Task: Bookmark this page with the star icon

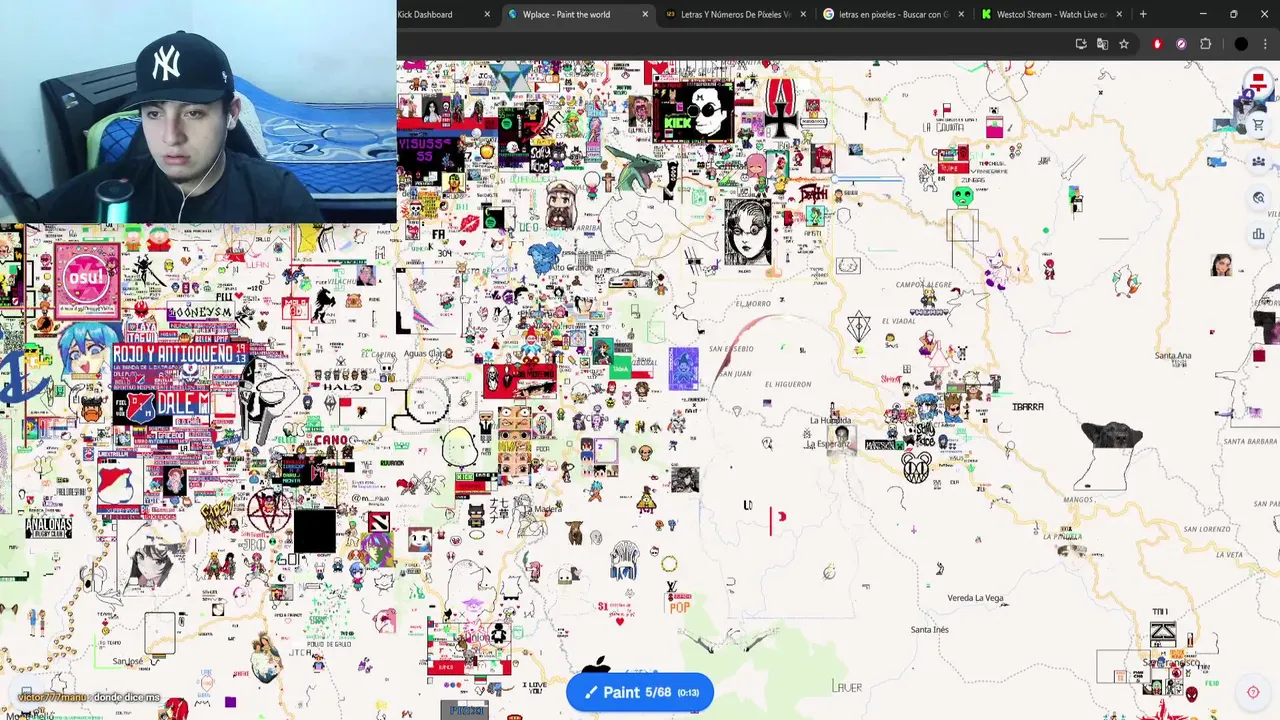Action: tap(1124, 44)
